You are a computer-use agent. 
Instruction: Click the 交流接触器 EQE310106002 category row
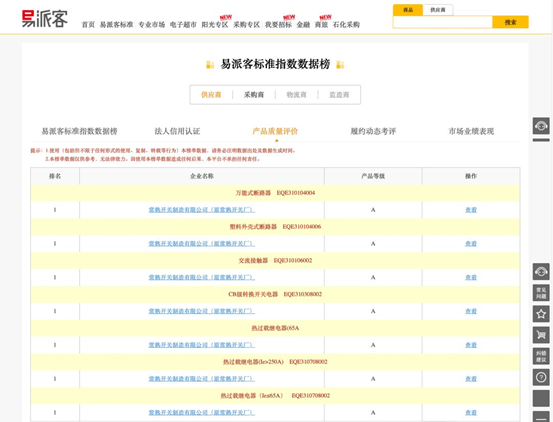coord(275,261)
